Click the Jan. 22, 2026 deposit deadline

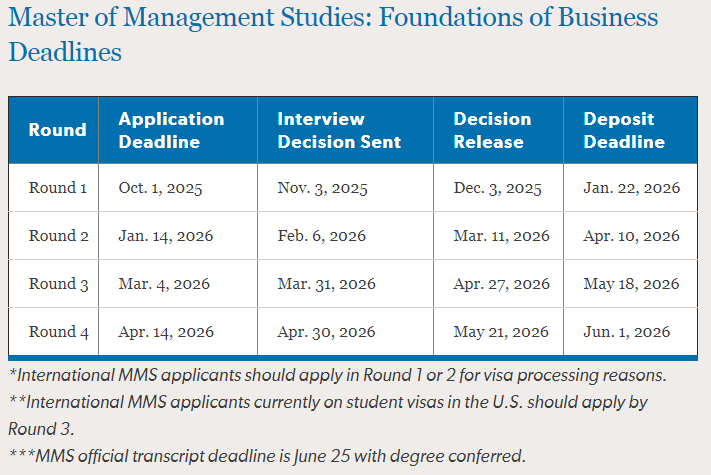tap(632, 188)
